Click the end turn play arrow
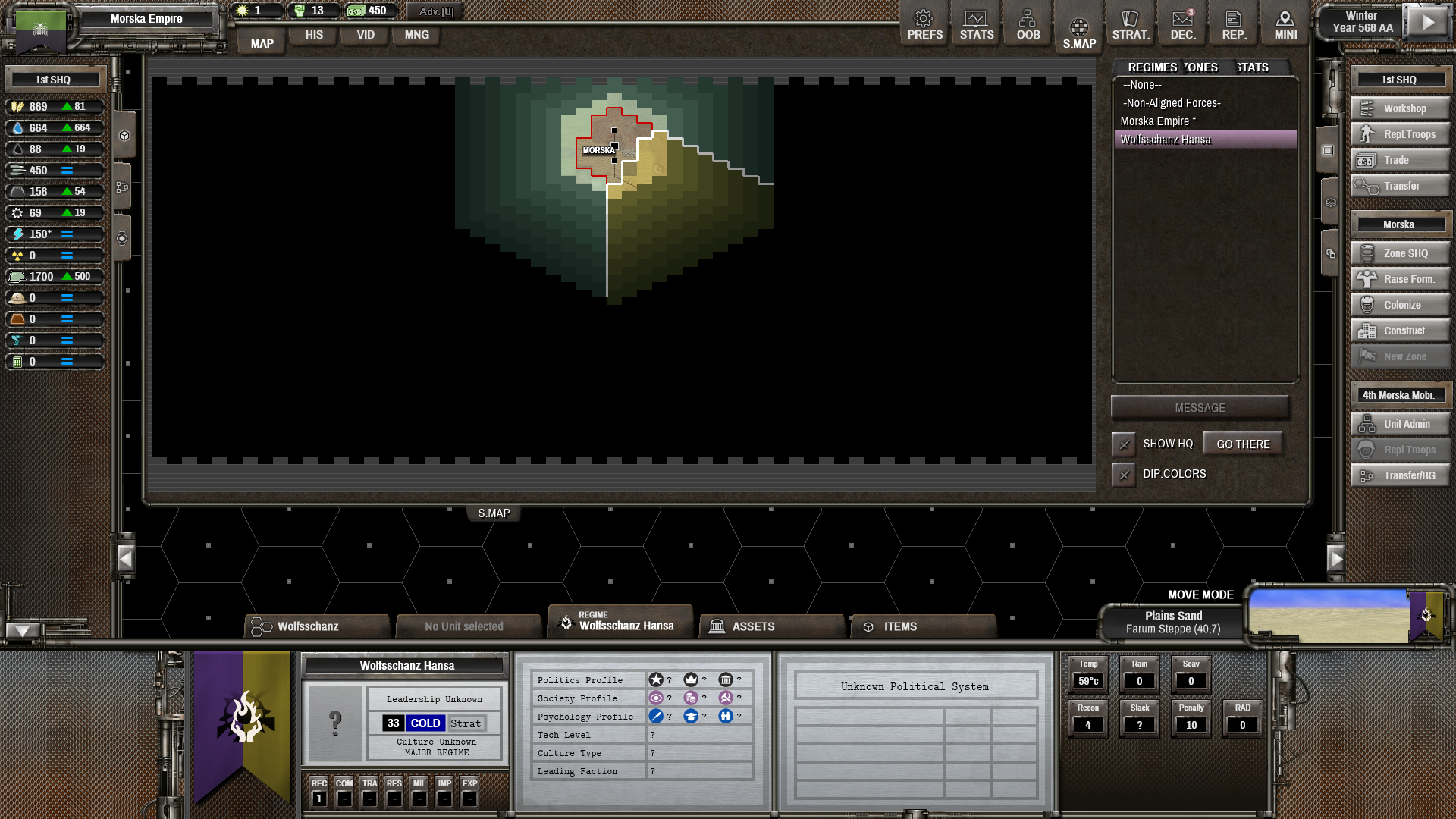This screenshot has width=1456, height=819. [1427, 22]
